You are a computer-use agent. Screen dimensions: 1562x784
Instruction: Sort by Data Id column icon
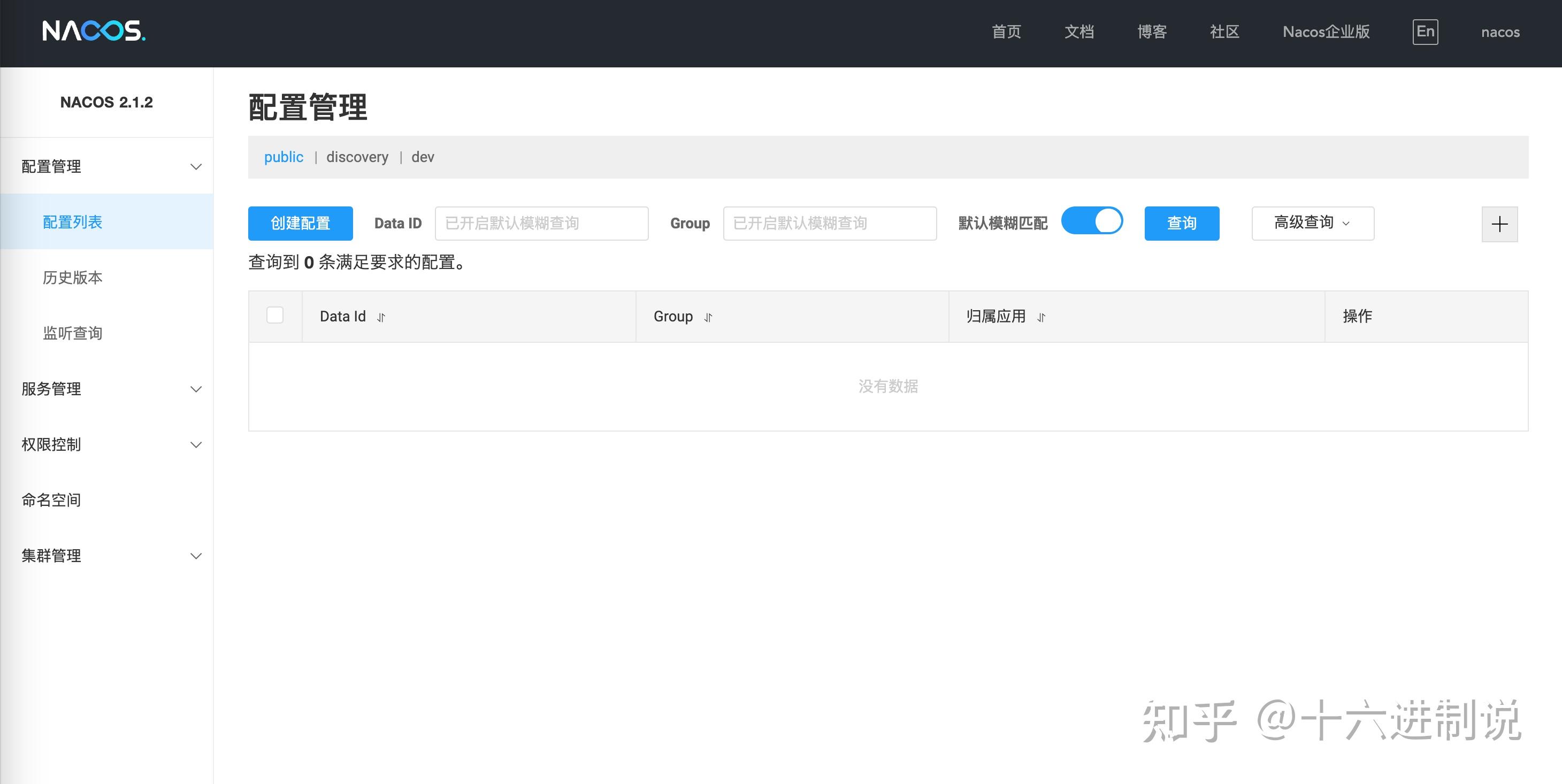click(381, 317)
